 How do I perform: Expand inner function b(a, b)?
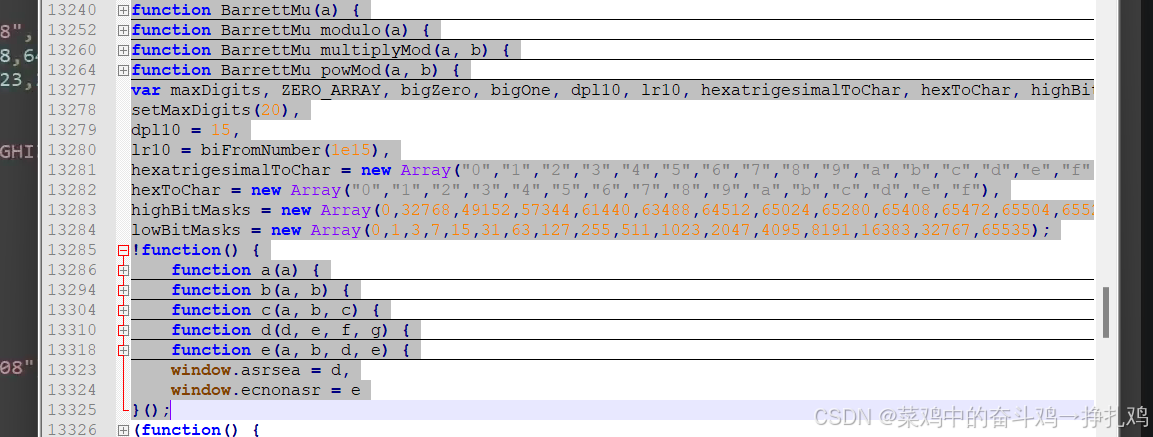124,290
